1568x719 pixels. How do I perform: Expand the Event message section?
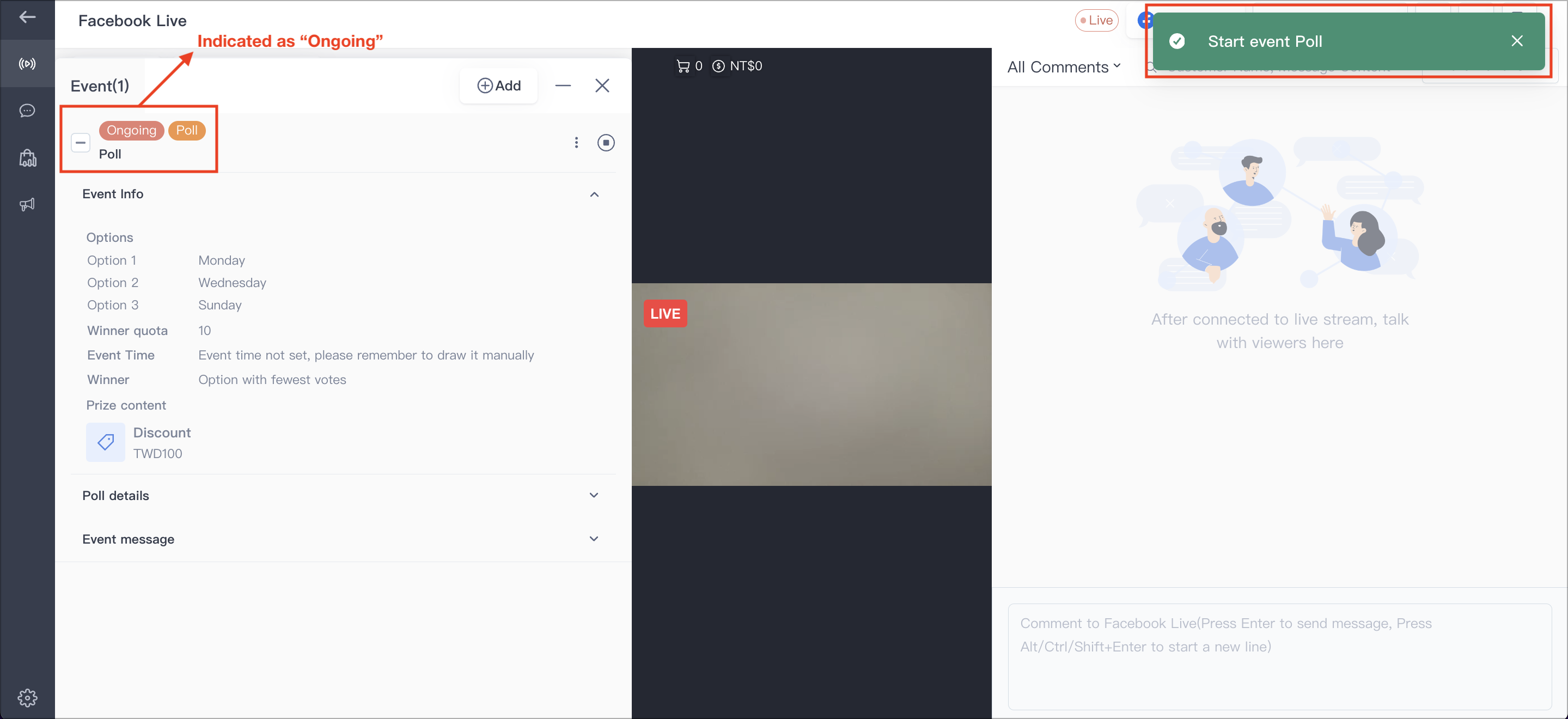[x=594, y=539]
